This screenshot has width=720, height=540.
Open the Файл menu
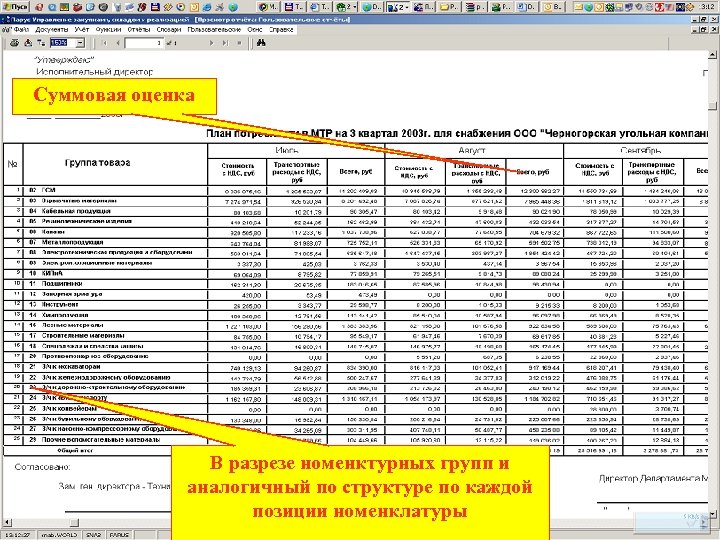coord(22,29)
